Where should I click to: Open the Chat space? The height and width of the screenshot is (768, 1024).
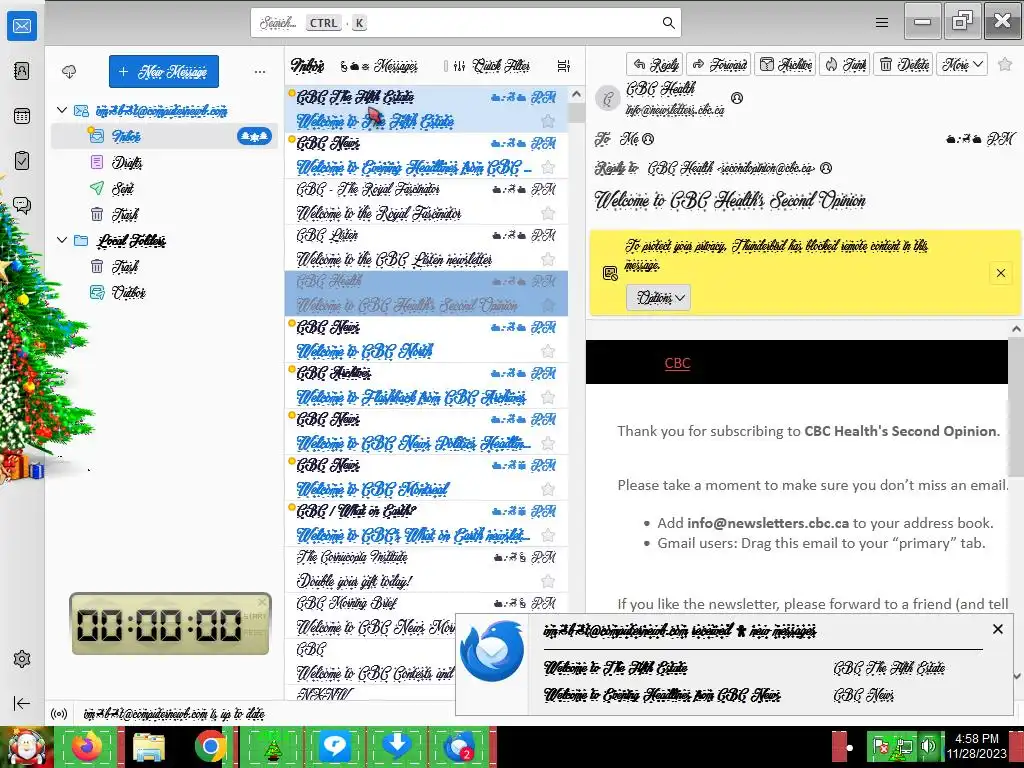22,206
